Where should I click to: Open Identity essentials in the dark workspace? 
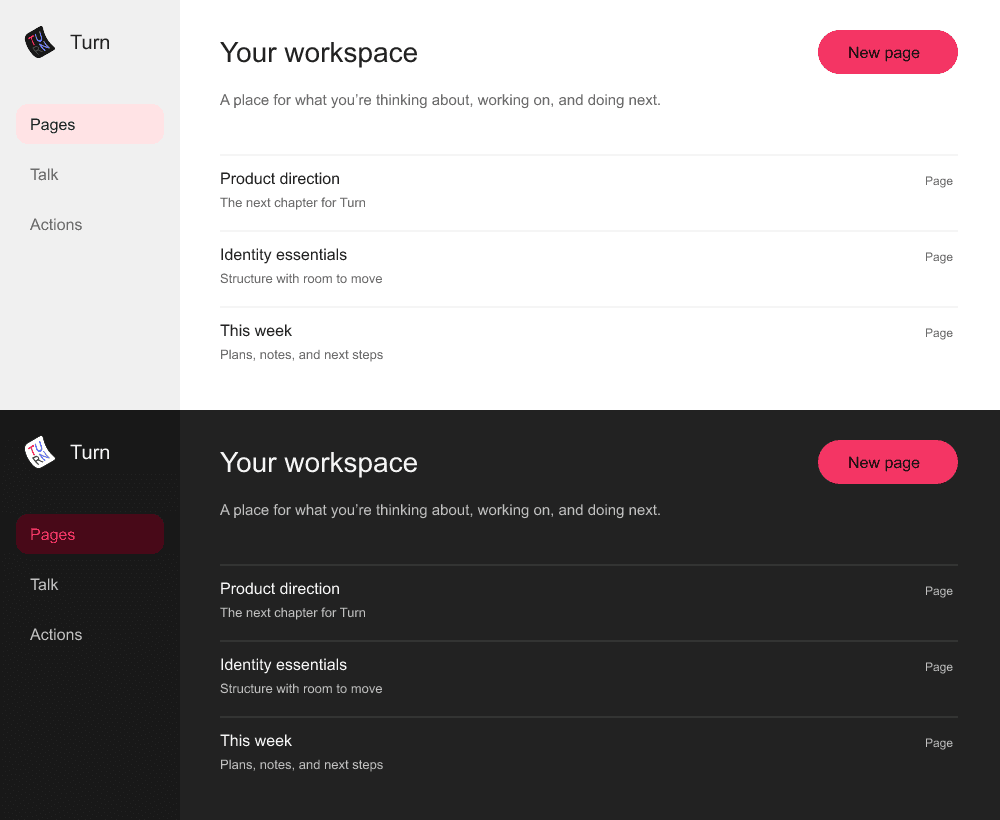pos(589,678)
